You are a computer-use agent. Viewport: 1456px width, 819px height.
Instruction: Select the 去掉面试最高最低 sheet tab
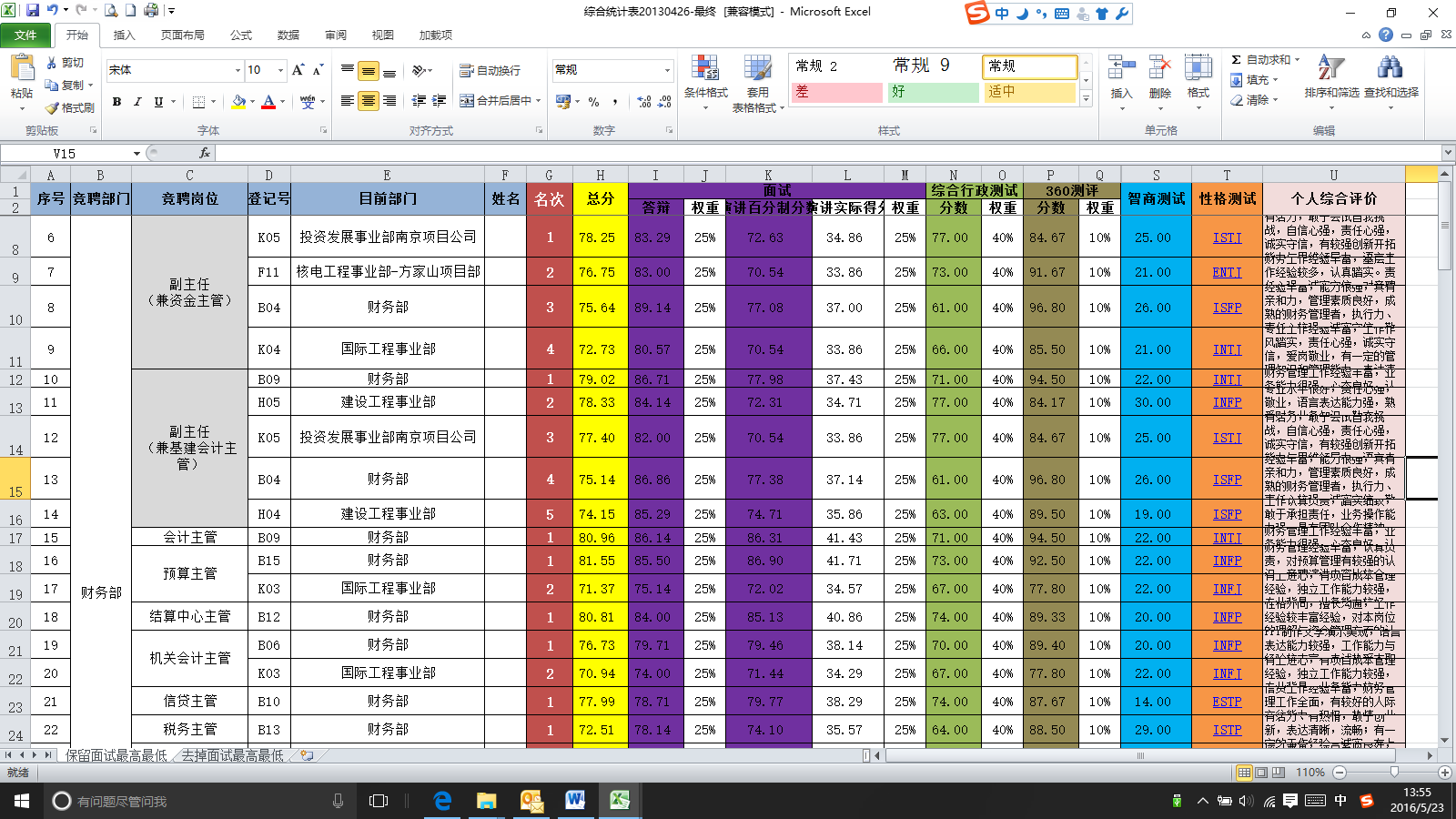pyautogui.click(x=233, y=755)
